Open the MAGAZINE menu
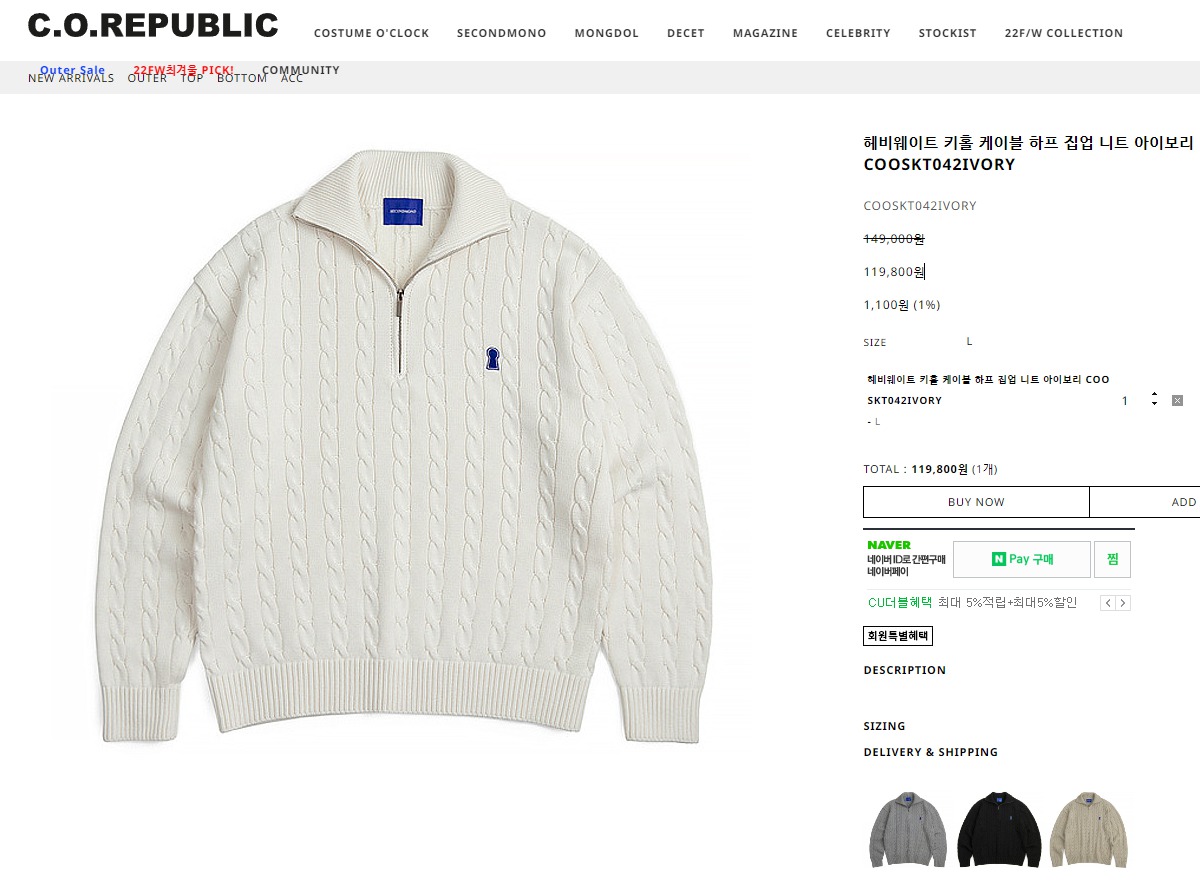 coord(765,33)
